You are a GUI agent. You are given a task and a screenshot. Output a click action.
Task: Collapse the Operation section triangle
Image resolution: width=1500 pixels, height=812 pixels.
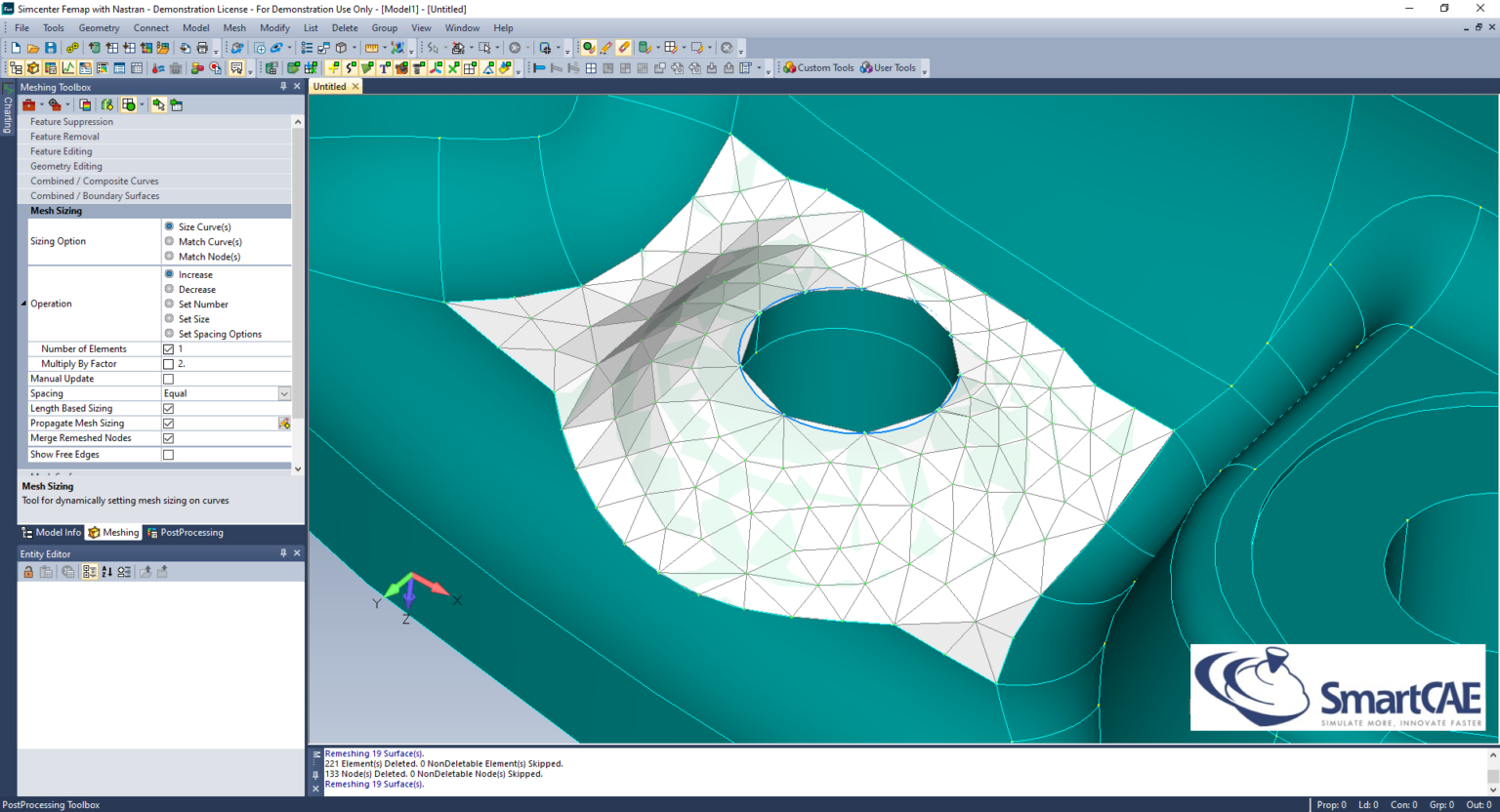(x=23, y=304)
